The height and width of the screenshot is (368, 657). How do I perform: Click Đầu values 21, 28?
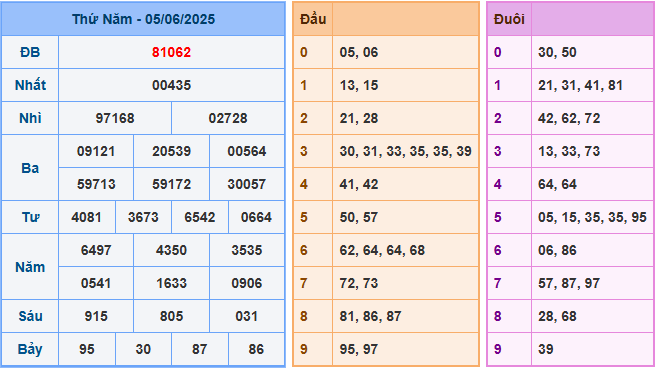359,118
